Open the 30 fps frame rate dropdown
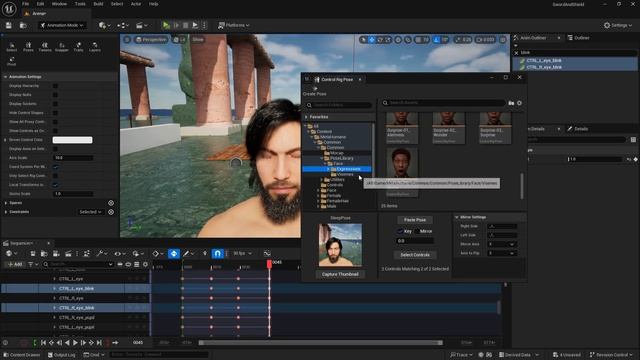 [x=242, y=253]
